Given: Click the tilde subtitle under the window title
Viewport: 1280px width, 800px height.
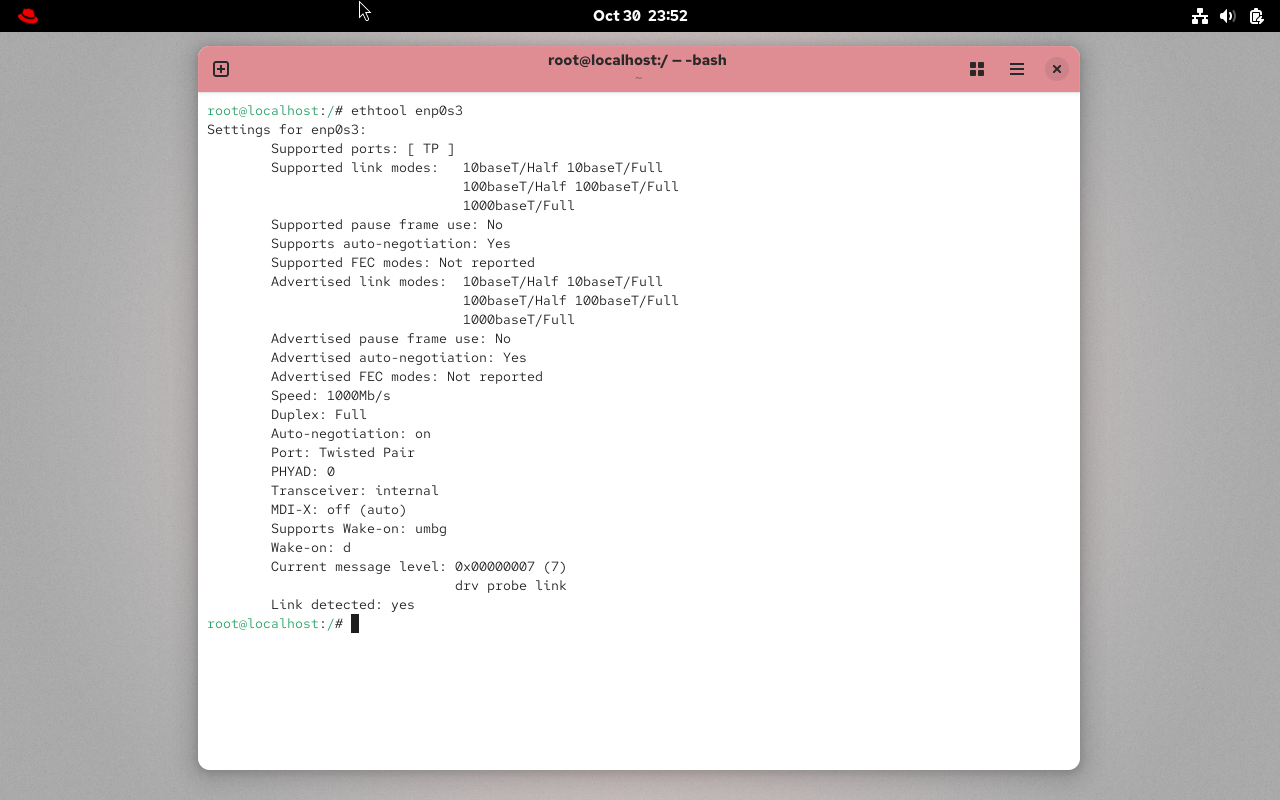Looking at the screenshot, I should [638, 76].
